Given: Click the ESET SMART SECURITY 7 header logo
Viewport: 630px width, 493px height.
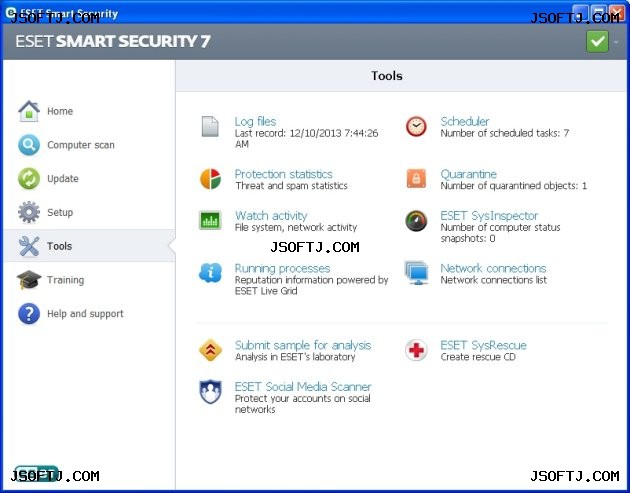Looking at the screenshot, I should [112, 41].
